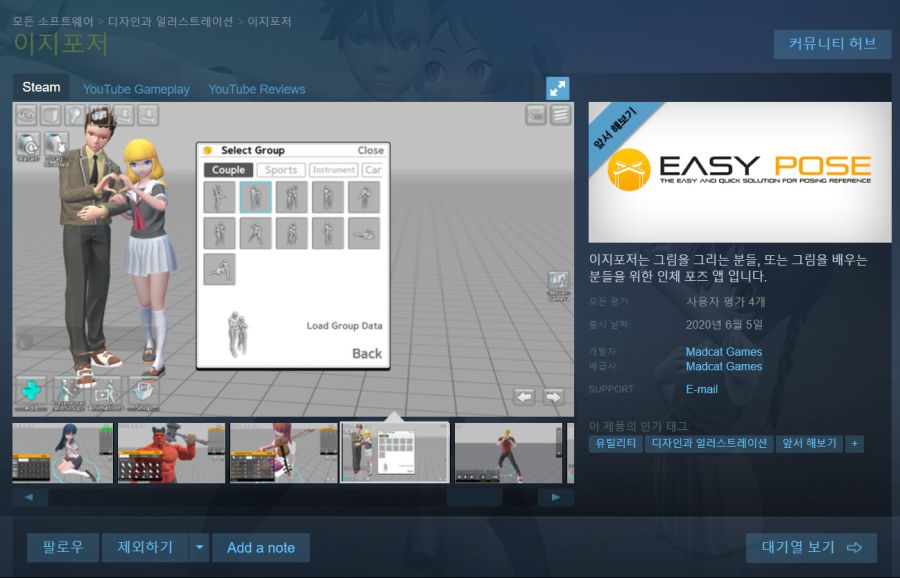
Task: Click thumbnail strip right scroll arrow
Action: click(556, 497)
